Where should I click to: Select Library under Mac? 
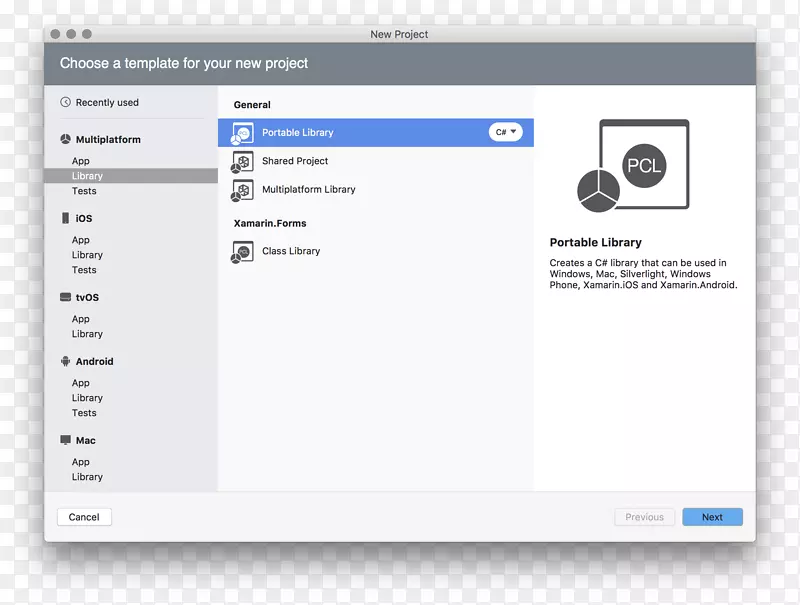87,476
